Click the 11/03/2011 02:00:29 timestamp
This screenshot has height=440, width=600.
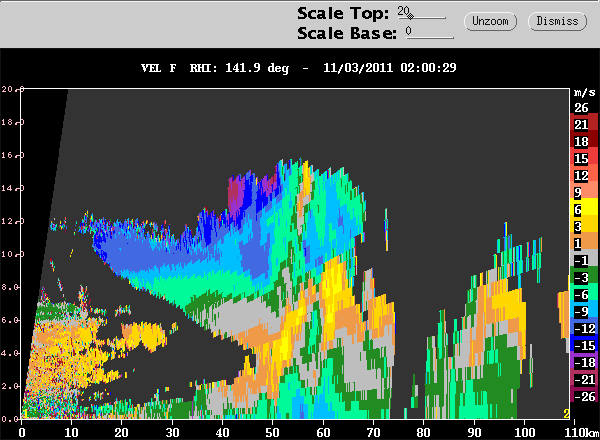tap(390, 68)
